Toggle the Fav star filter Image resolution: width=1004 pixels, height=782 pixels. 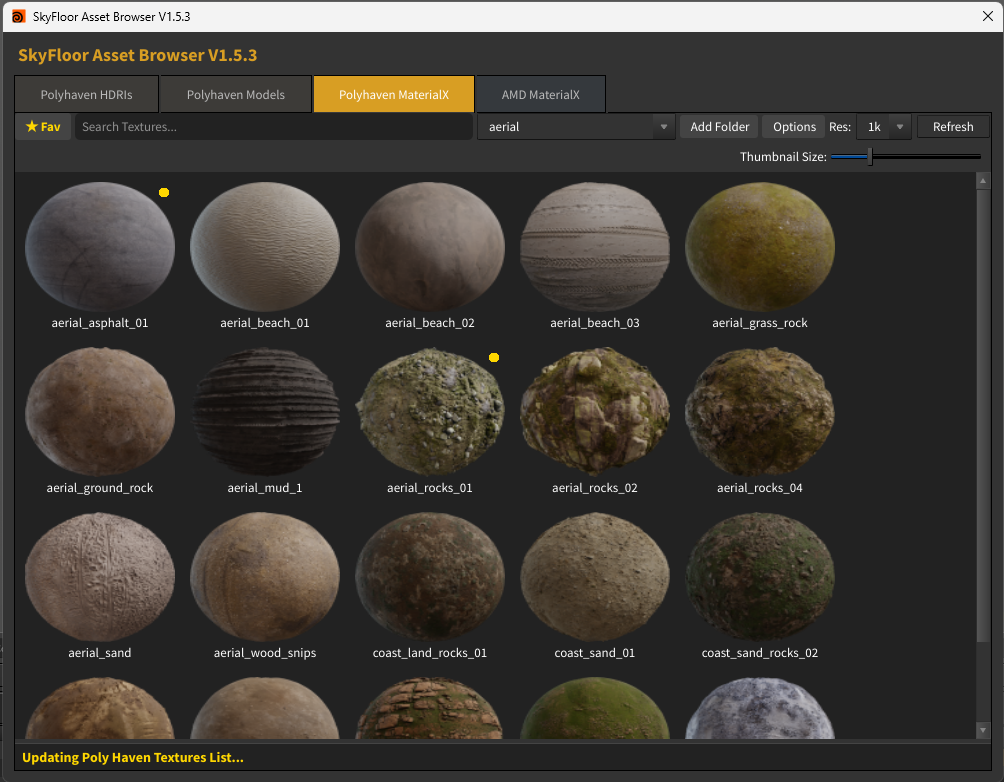click(x=43, y=127)
